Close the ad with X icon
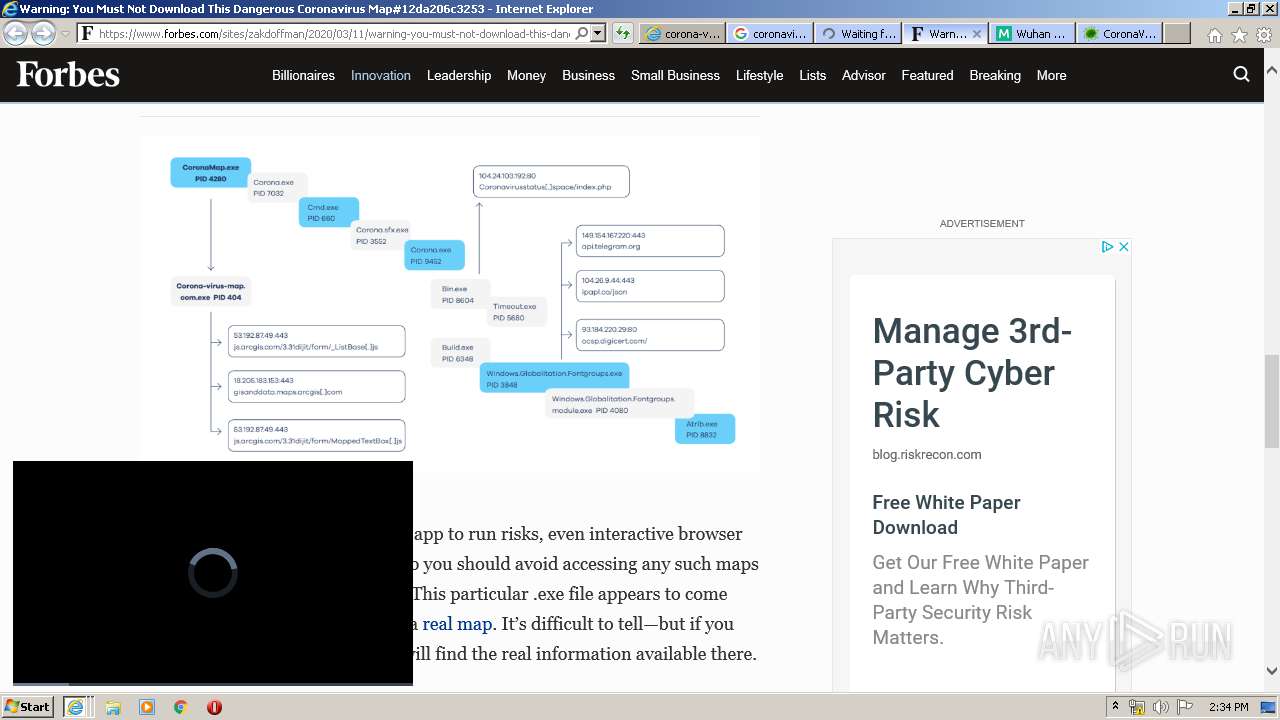1280x720 pixels. tap(1123, 247)
